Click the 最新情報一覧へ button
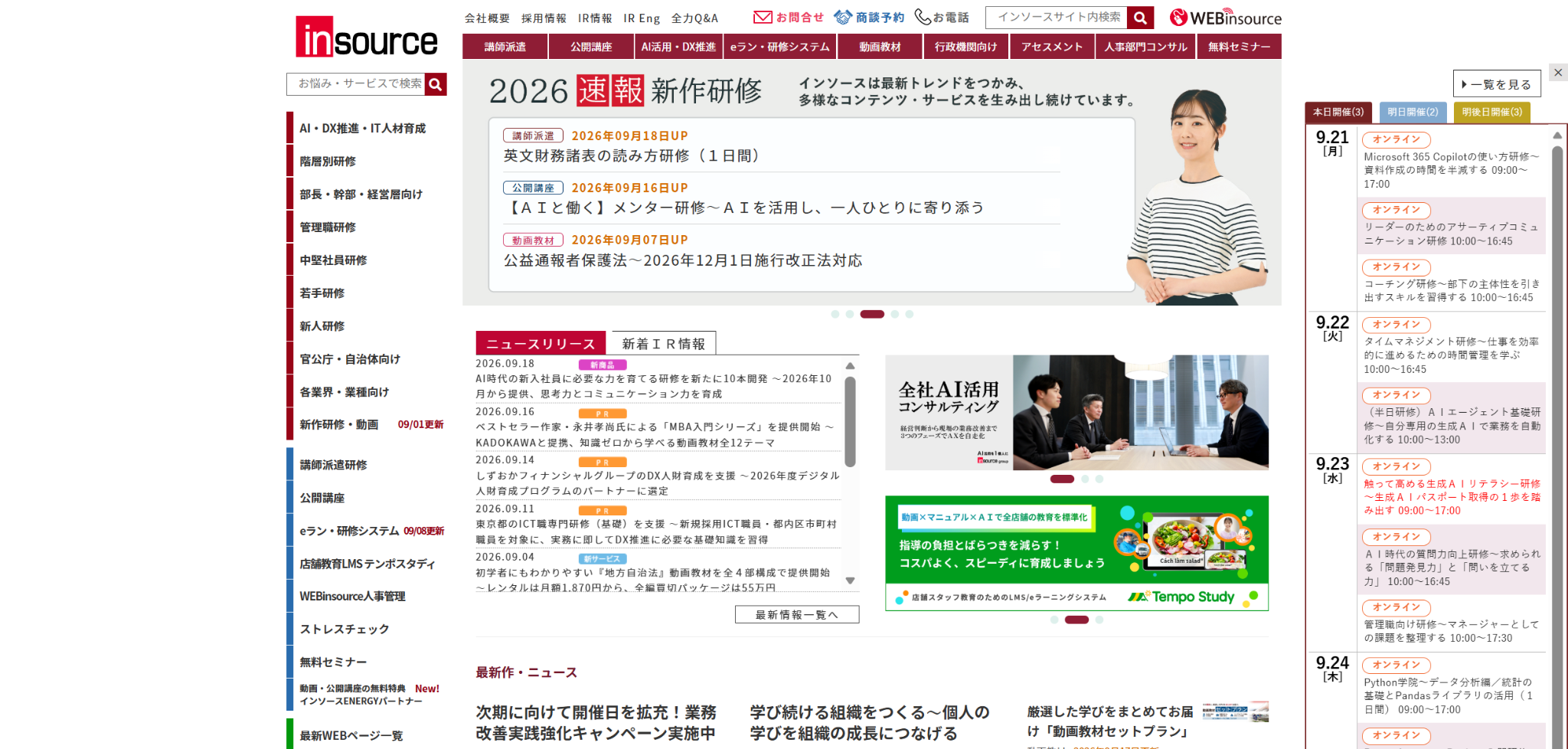1568x749 pixels. [x=797, y=615]
